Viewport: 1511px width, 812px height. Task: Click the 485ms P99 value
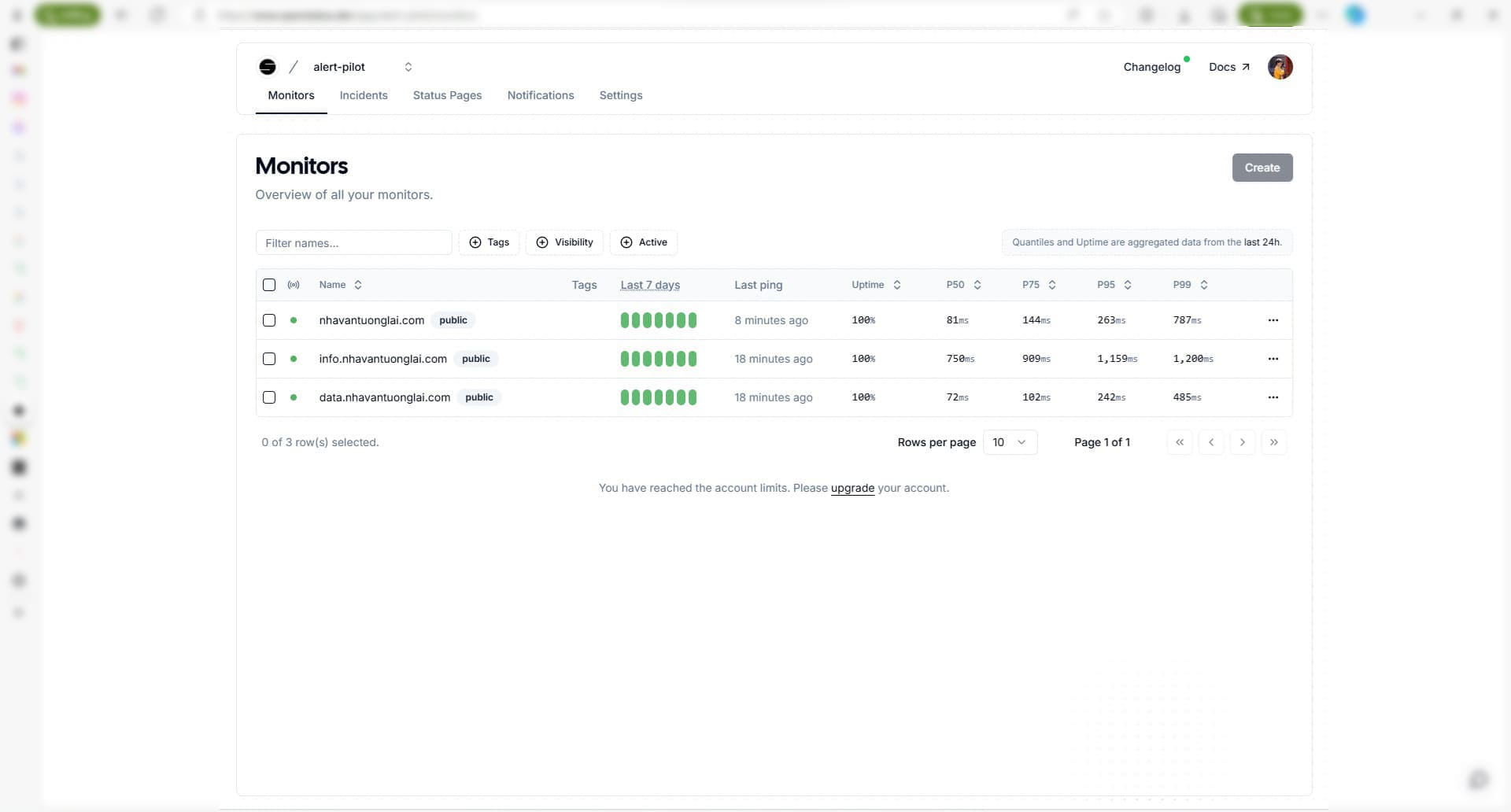(1187, 397)
